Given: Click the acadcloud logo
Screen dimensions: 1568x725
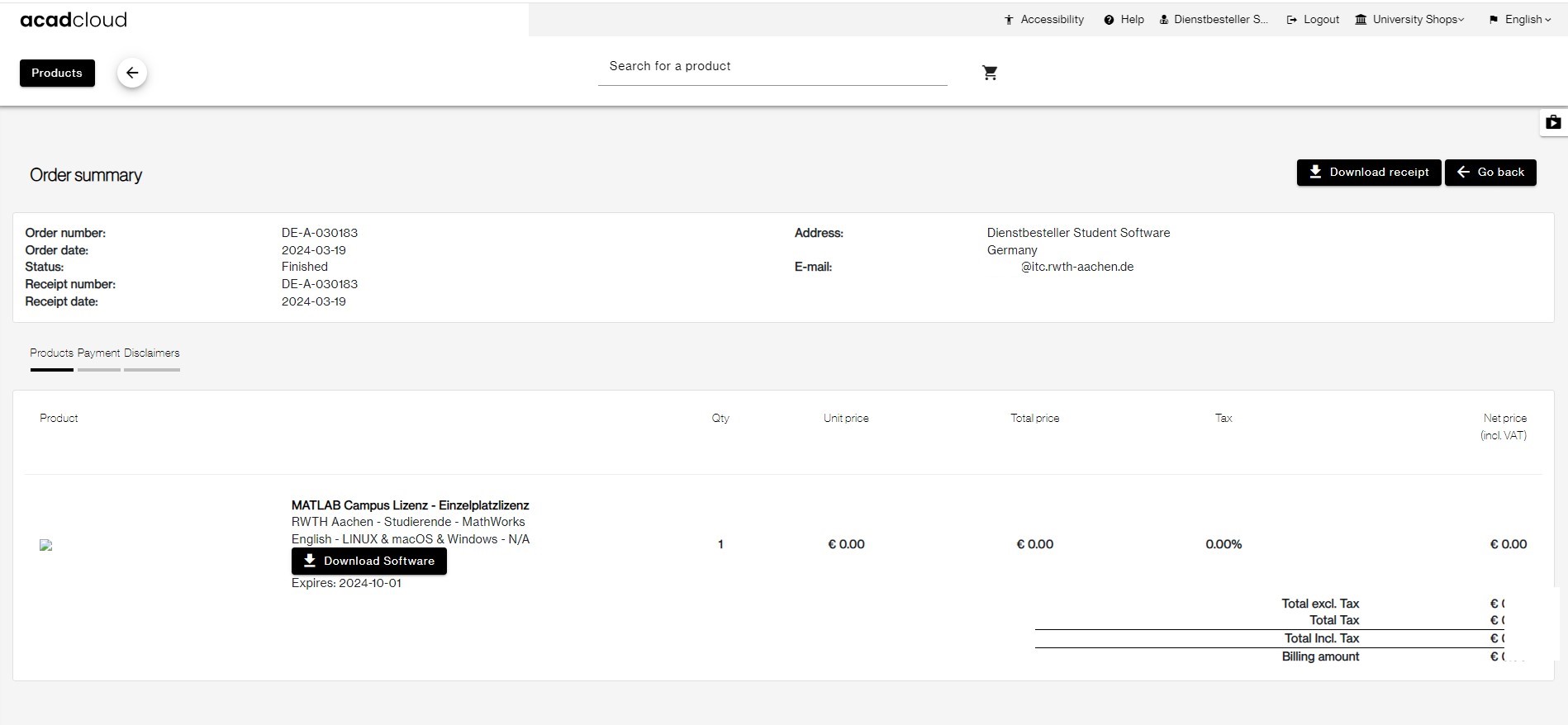Looking at the screenshot, I should coord(74,20).
